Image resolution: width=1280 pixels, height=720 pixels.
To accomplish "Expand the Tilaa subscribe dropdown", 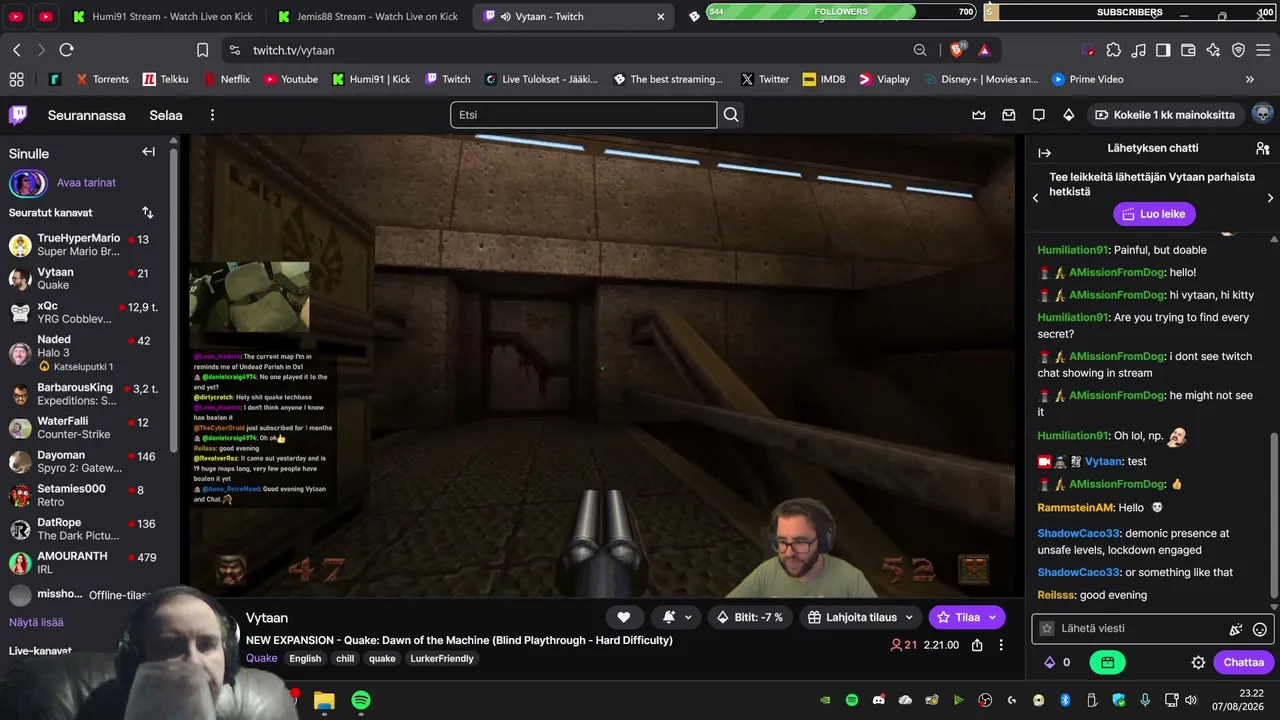I will [992, 617].
